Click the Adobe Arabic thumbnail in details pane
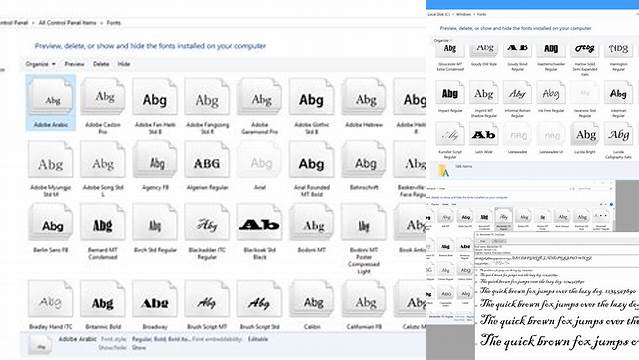The height and width of the screenshot is (360, 639). 40,345
